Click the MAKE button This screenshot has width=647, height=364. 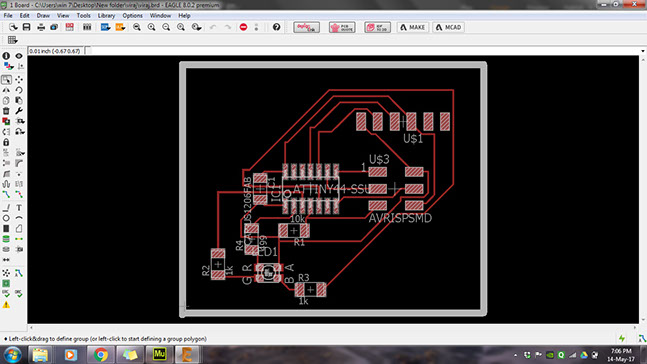[413, 27]
